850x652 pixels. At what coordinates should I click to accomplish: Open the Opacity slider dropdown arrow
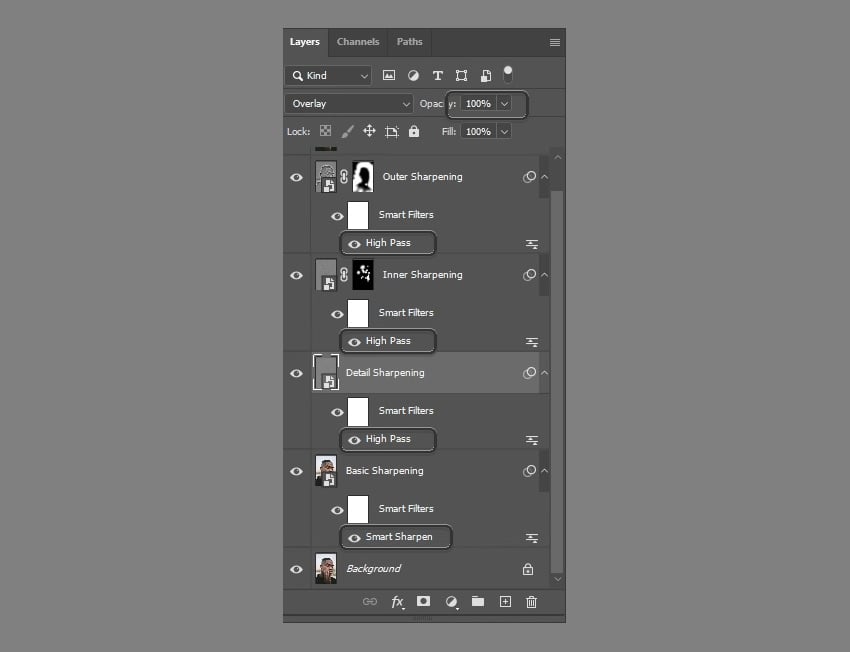[504, 103]
